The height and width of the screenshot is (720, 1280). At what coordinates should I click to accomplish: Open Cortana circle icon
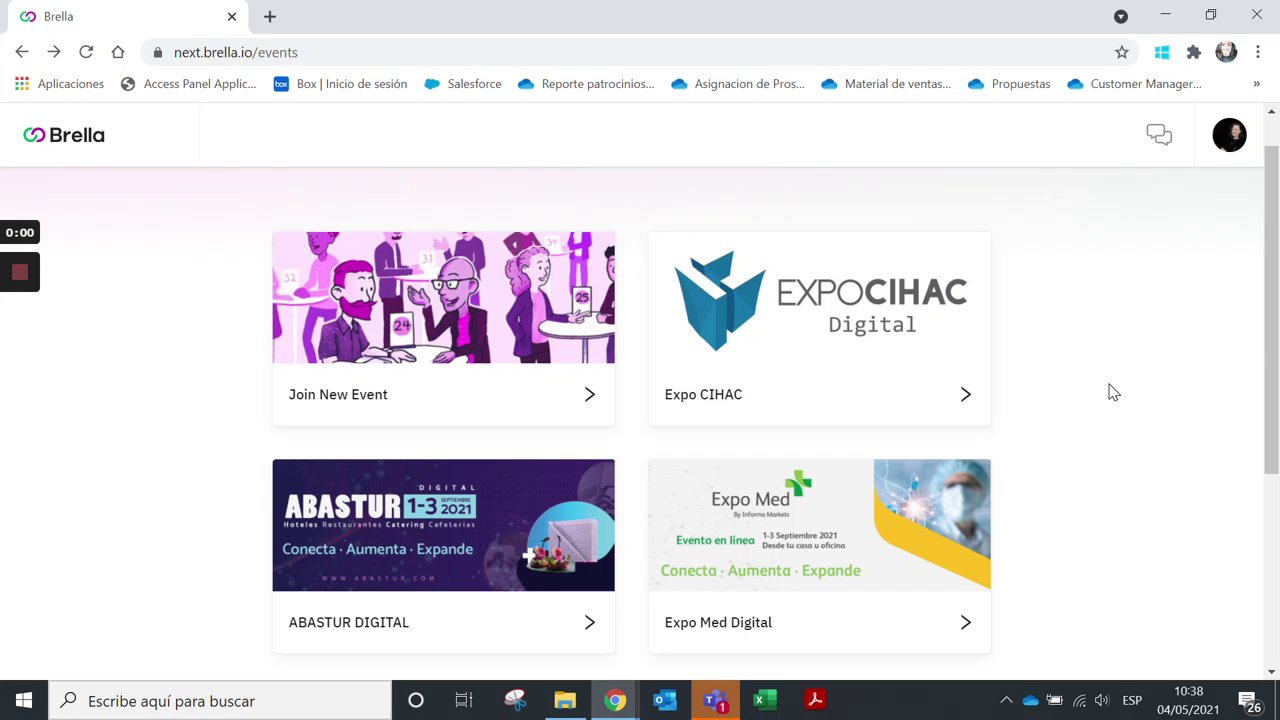[416, 701]
